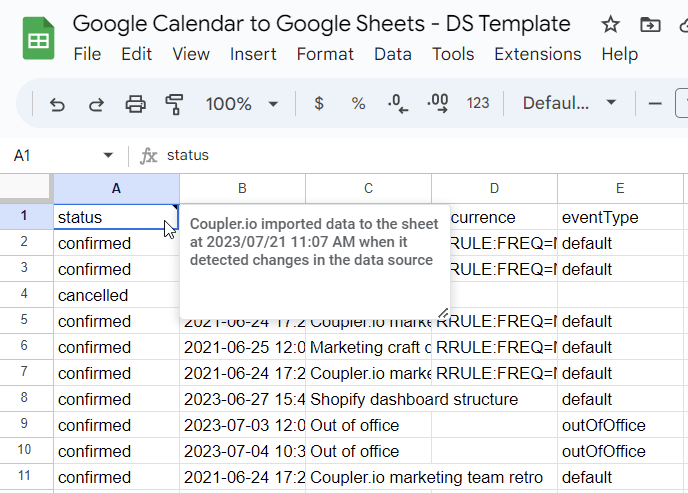This screenshot has height=493, width=688.
Task: Expand the name box A1 dropdown
Action: pyautogui.click(x=108, y=155)
